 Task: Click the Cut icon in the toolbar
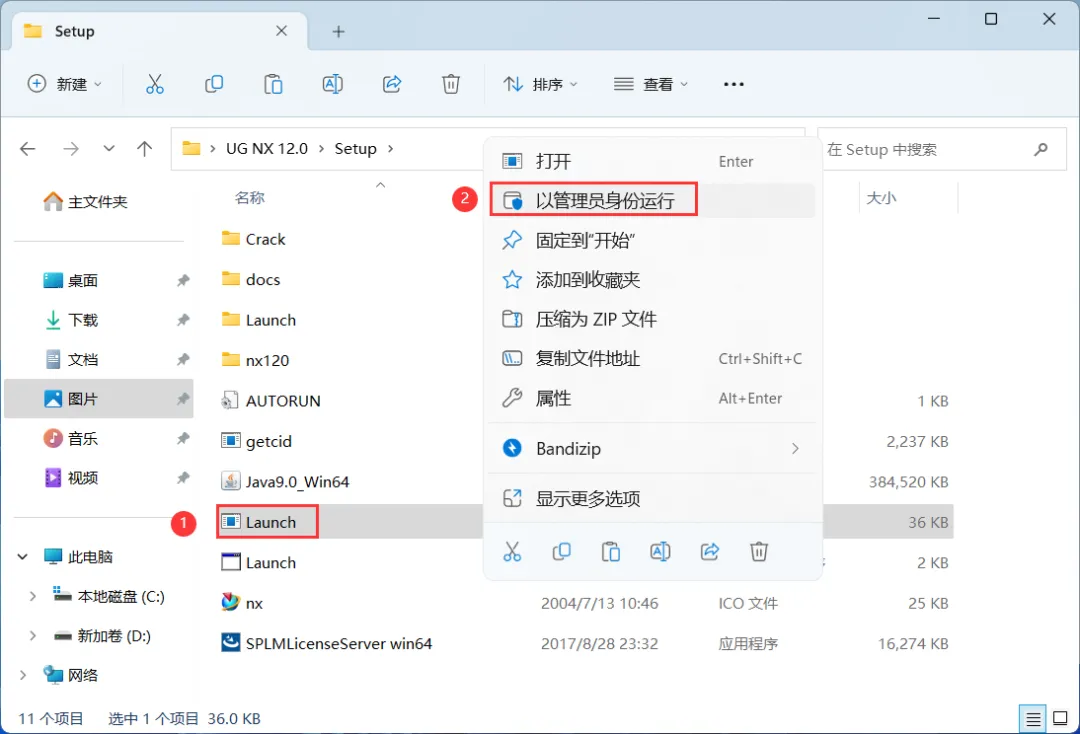pyautogui.click(x=155, y=84)
